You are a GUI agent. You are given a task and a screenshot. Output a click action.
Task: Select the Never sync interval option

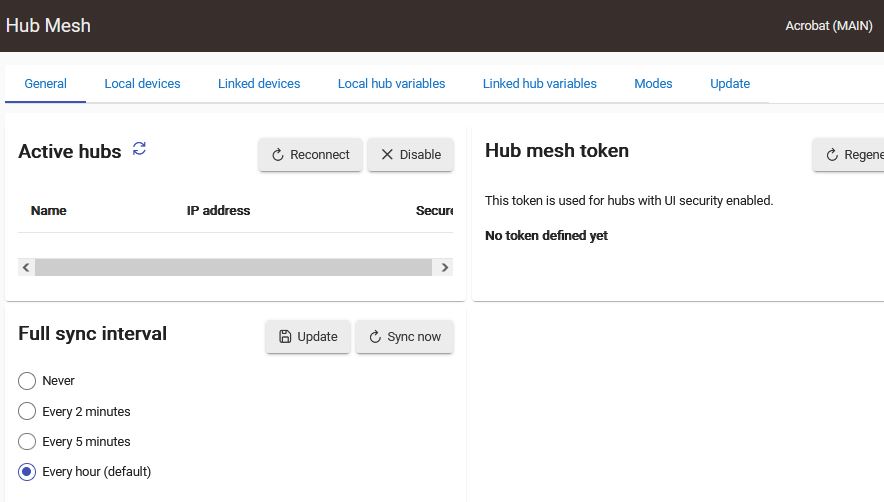pos(28,381)
